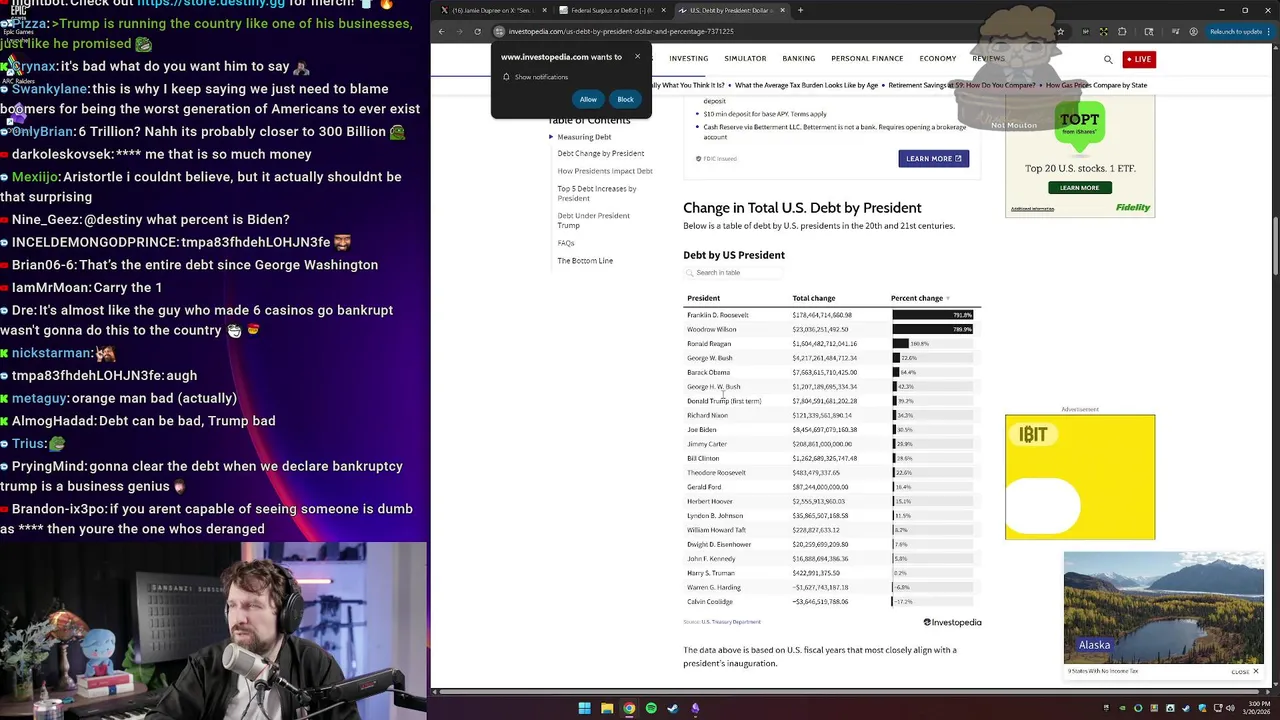Screen dimensions: 1280x720
Task: Sort by the Percent change column
Action: (x=920, y=298)
